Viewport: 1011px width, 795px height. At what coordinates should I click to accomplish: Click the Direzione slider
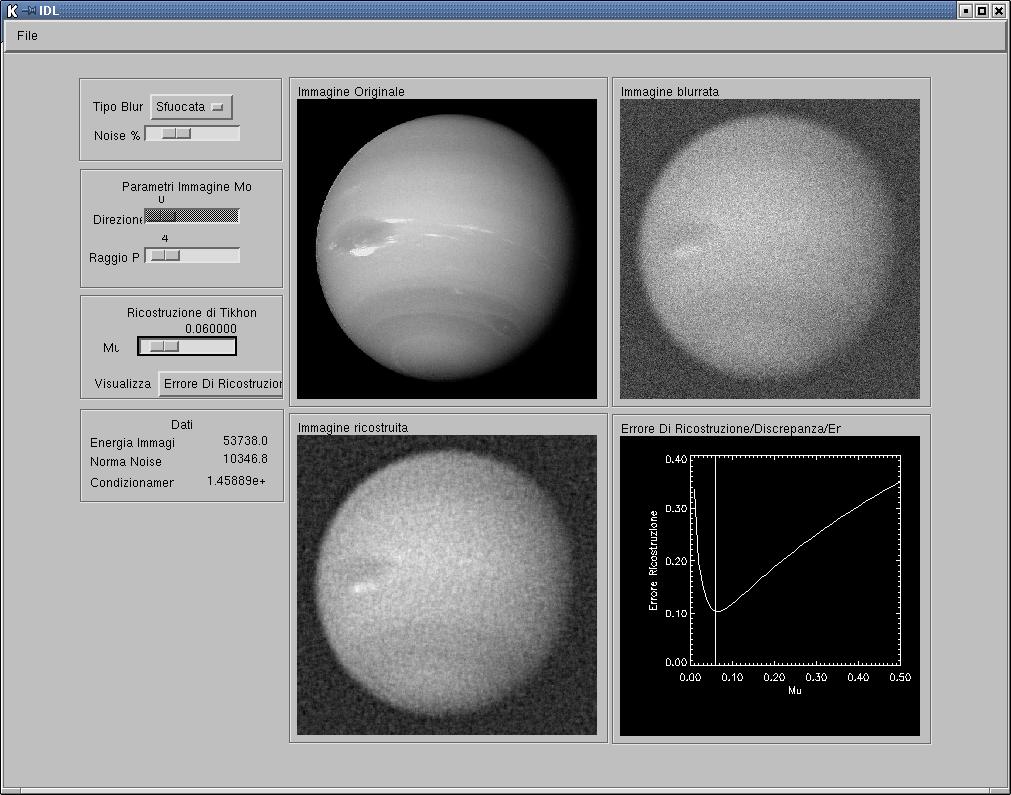[192, 216]
